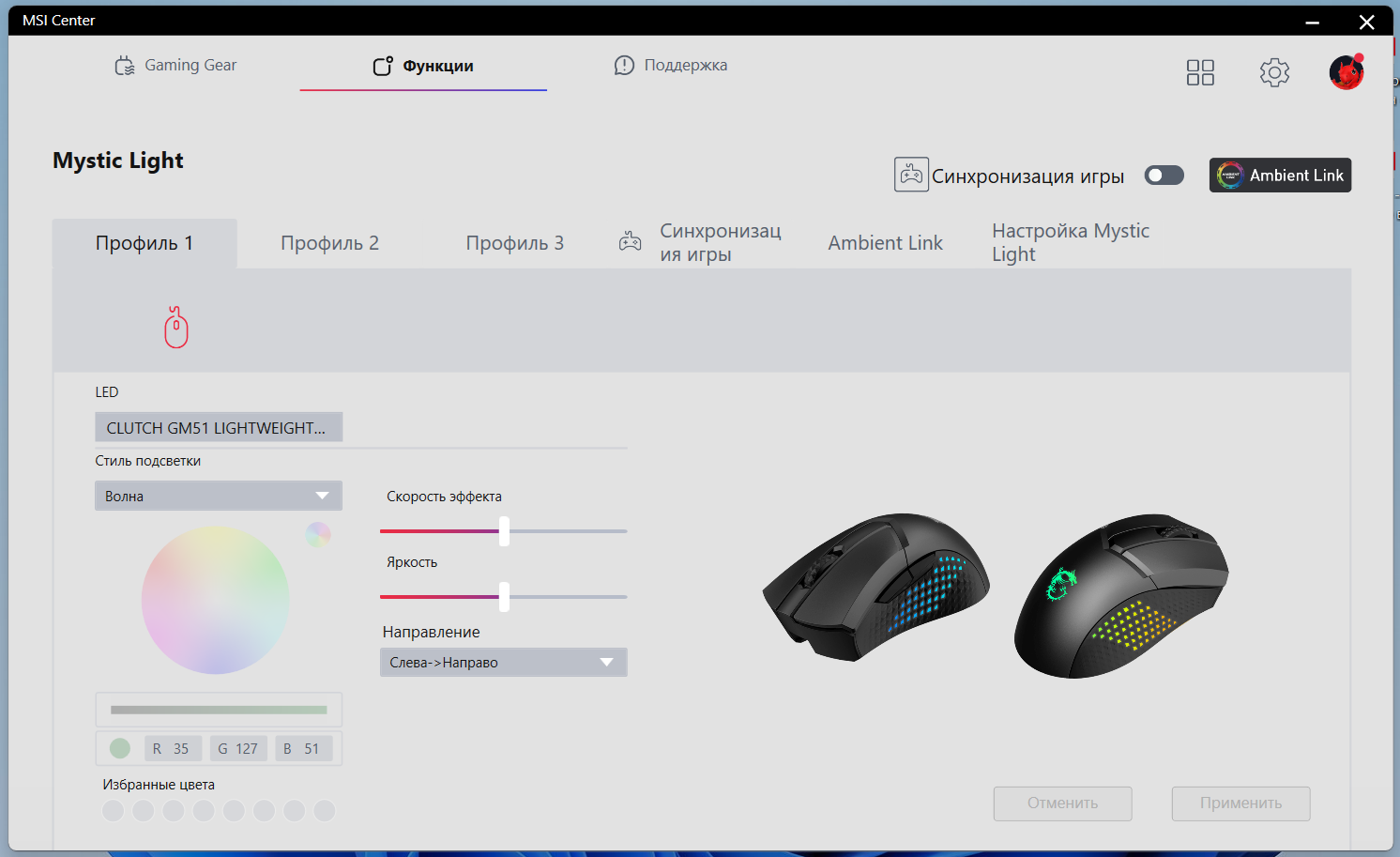Click the left mouse preview image
The image size is (1400, 857).
[875, 587]
